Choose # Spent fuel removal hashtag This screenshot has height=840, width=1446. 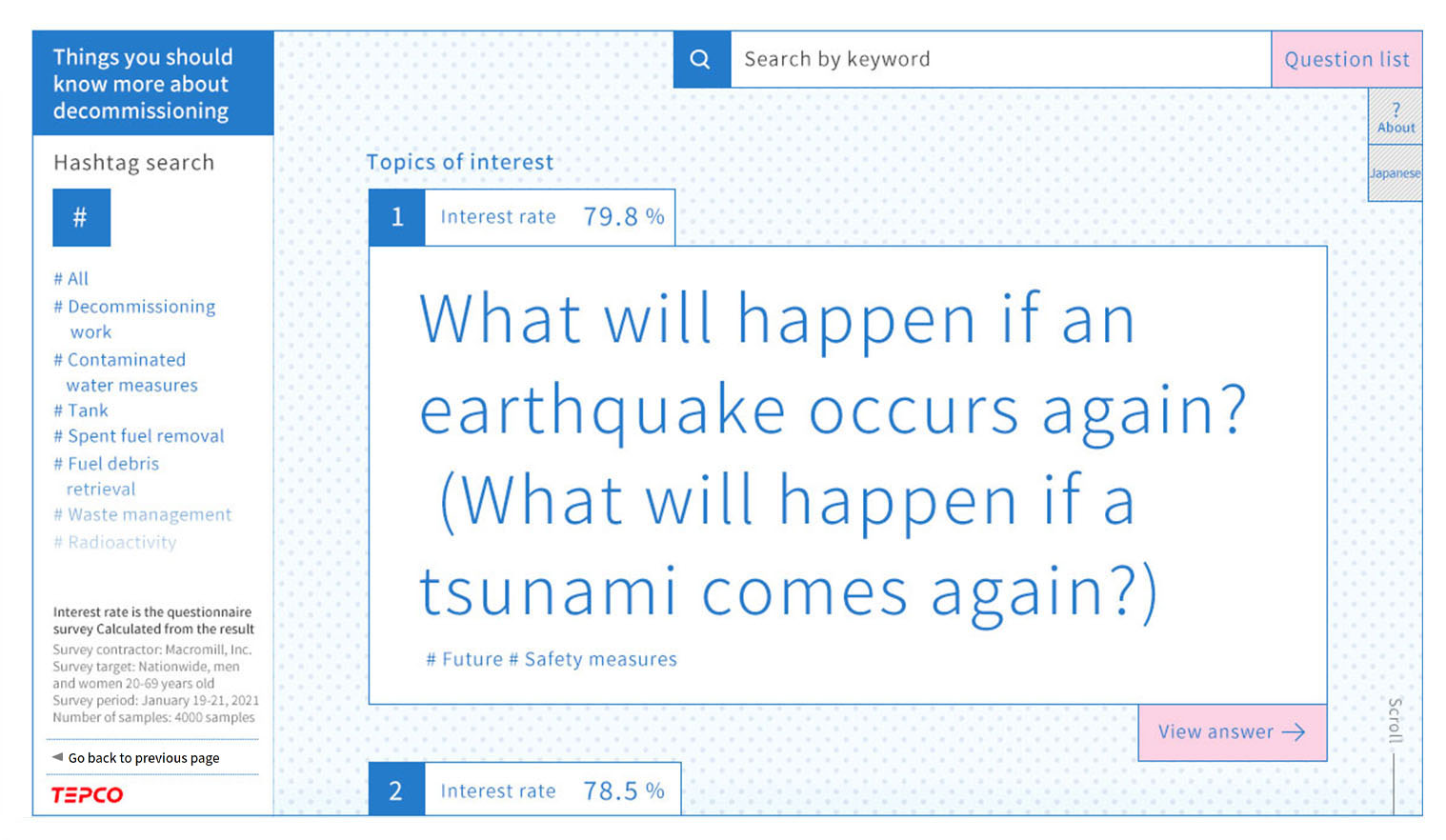139,436
